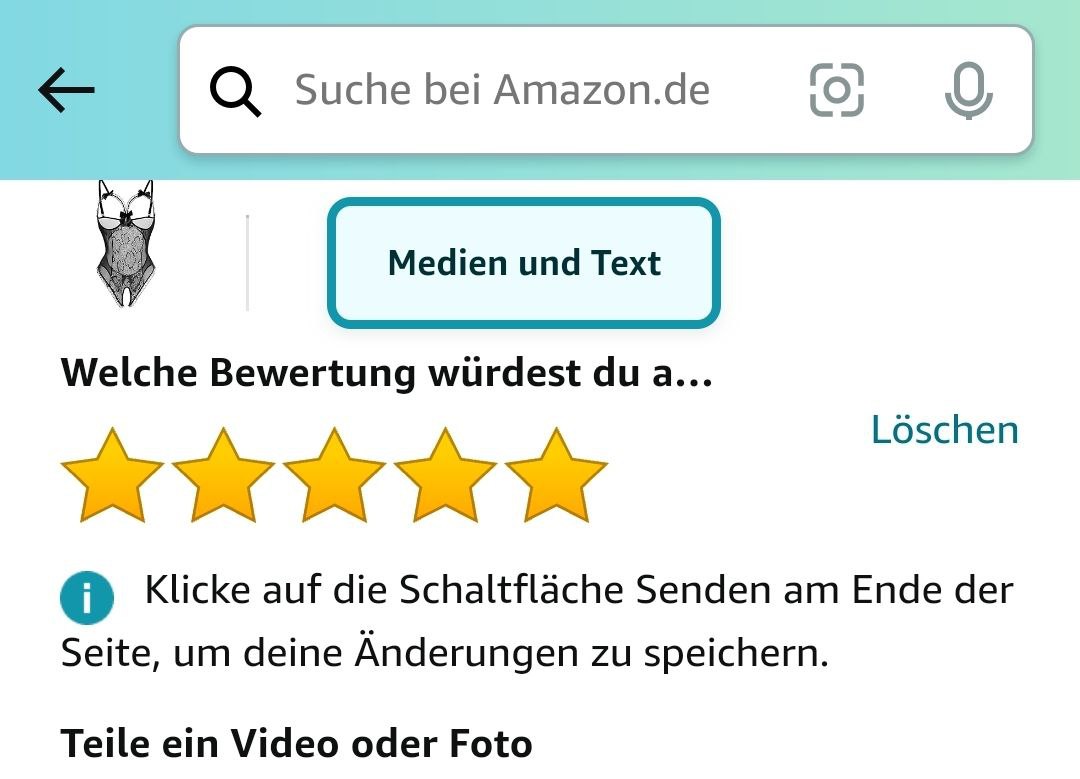Tap the 'Welche Bewertung würdest du a...' heading
Viewport: 1080px width, 779px height.
pos(386,373)
